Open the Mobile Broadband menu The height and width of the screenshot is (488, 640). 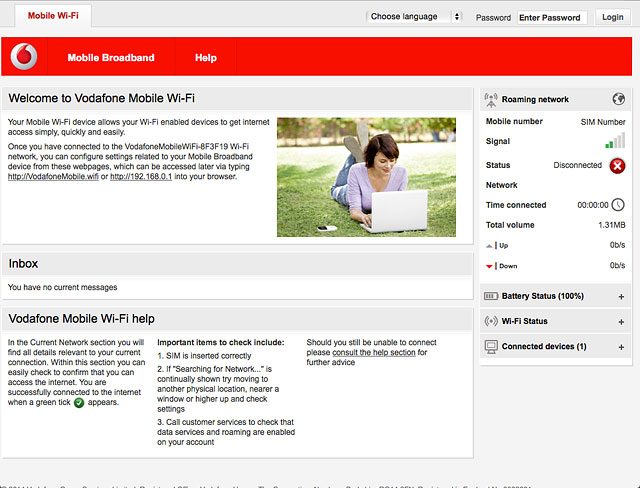click(x=111, y=58)
